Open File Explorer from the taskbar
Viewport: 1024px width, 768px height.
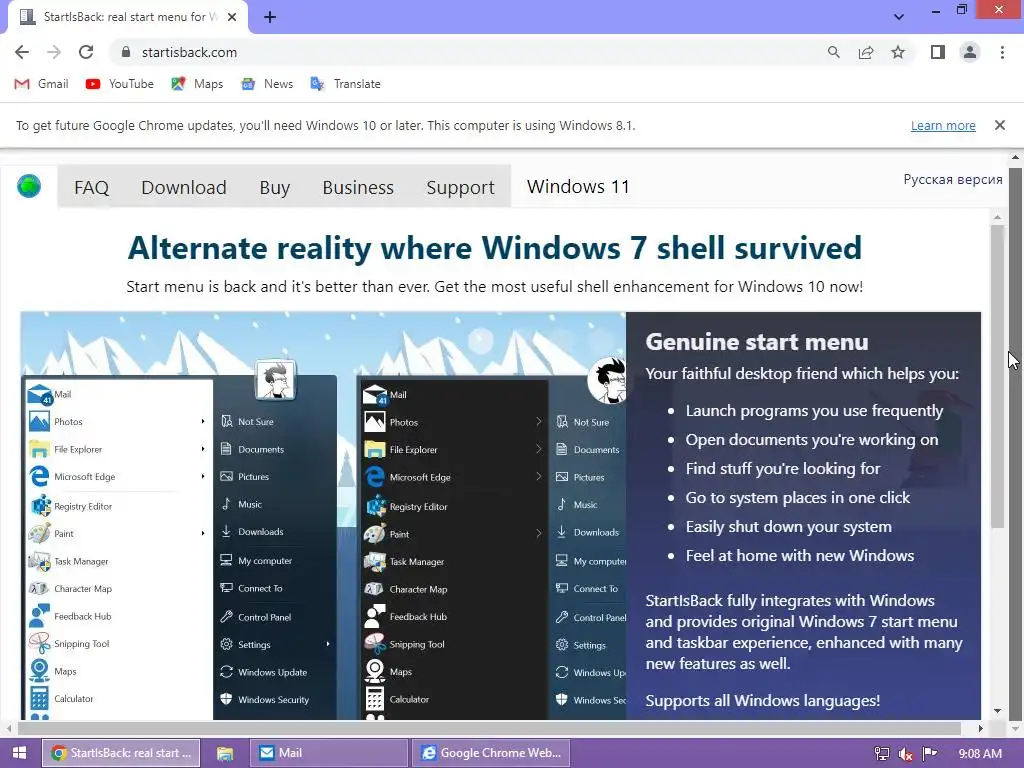(x=225, y=754)
